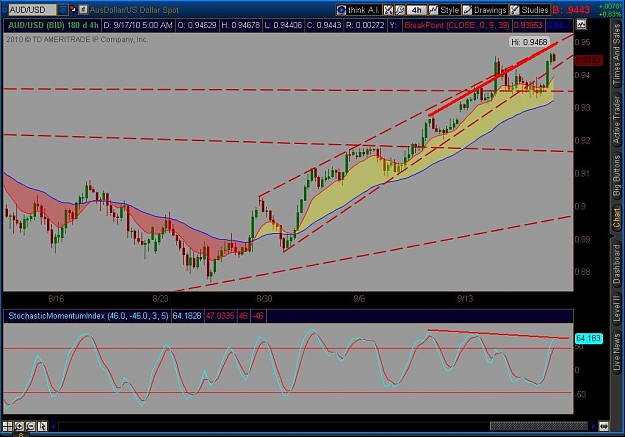Image resolution: width=625 pixels, height=437 pixels.
Task: Click the 9/6 date on time axis
Action: tap(359, 299)
